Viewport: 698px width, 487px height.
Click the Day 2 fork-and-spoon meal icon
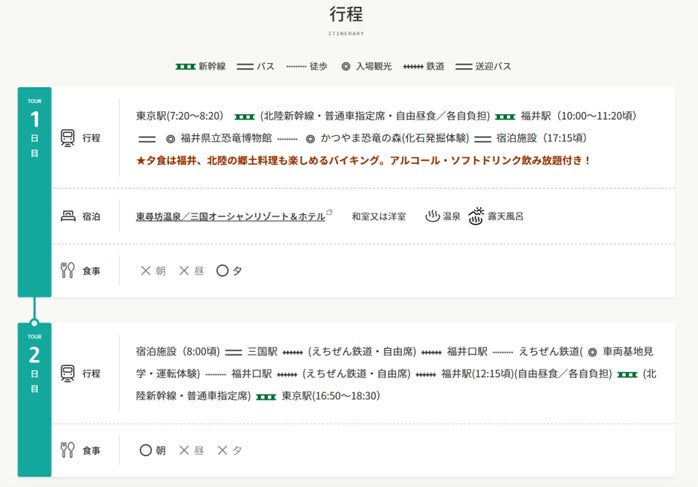pos(68,450)
